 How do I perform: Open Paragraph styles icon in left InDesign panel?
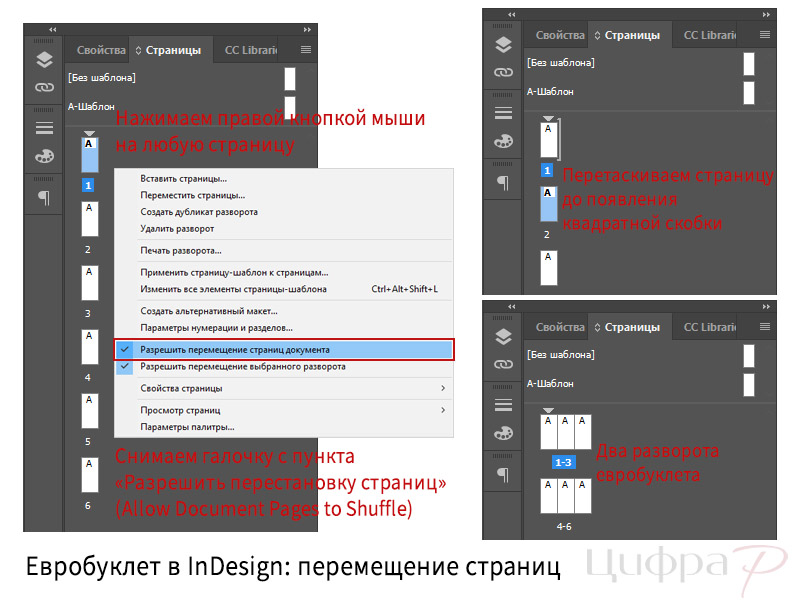pos(44,197)
